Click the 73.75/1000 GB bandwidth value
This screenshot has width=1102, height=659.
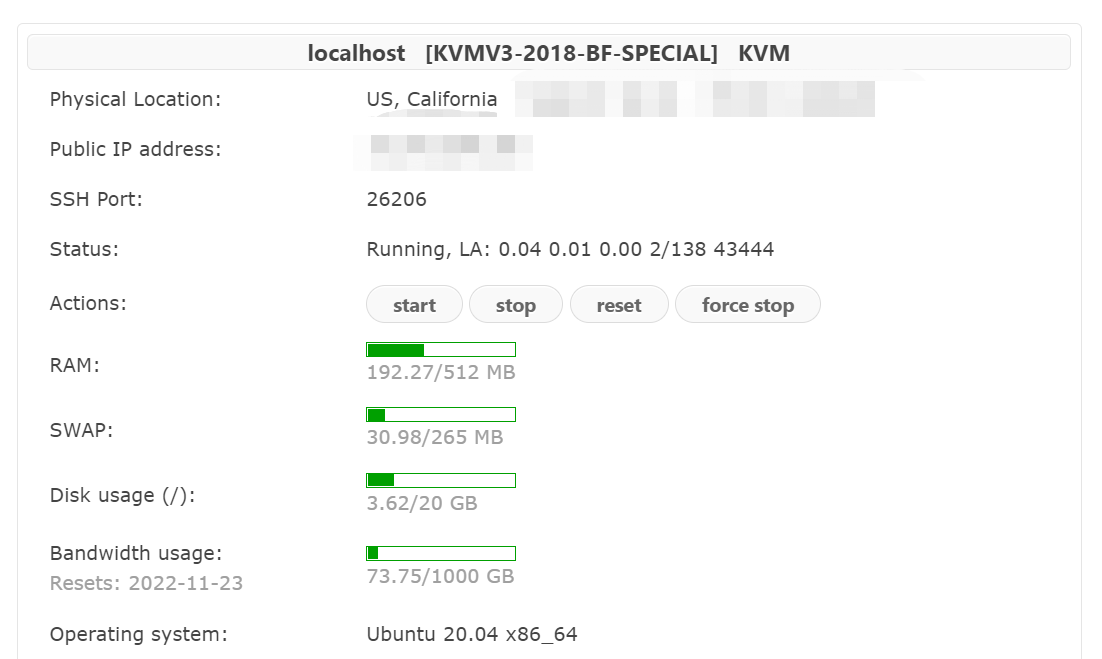coord(440,576)
